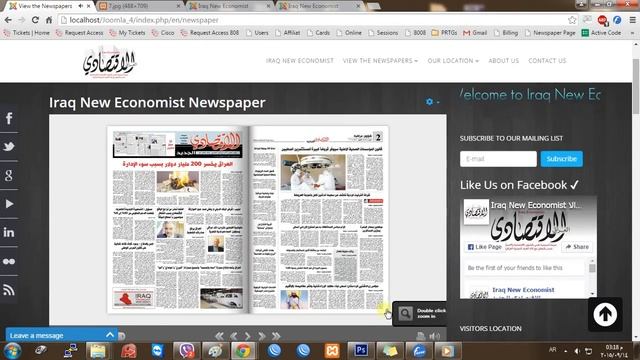The height and width of the screenshot is (360, 640).
Task: Open About Us menu item
Action: point(504,60)
